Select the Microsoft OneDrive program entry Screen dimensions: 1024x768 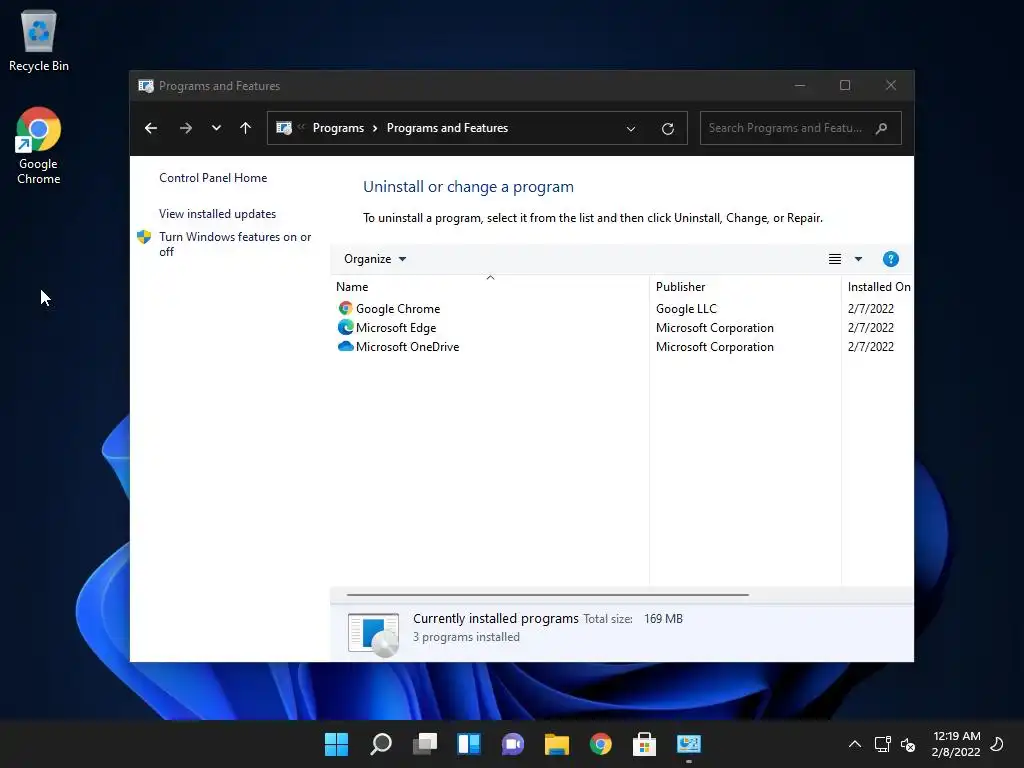tap(408, 347)
